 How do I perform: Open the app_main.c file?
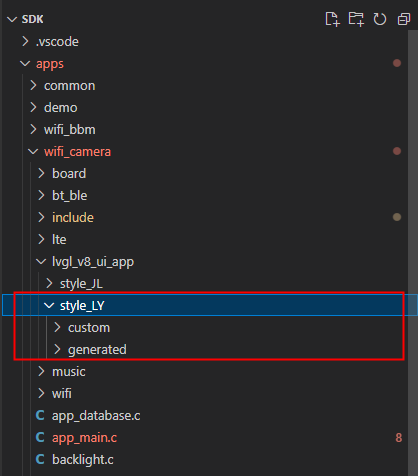pyautogui.click(x=84, y=437)
